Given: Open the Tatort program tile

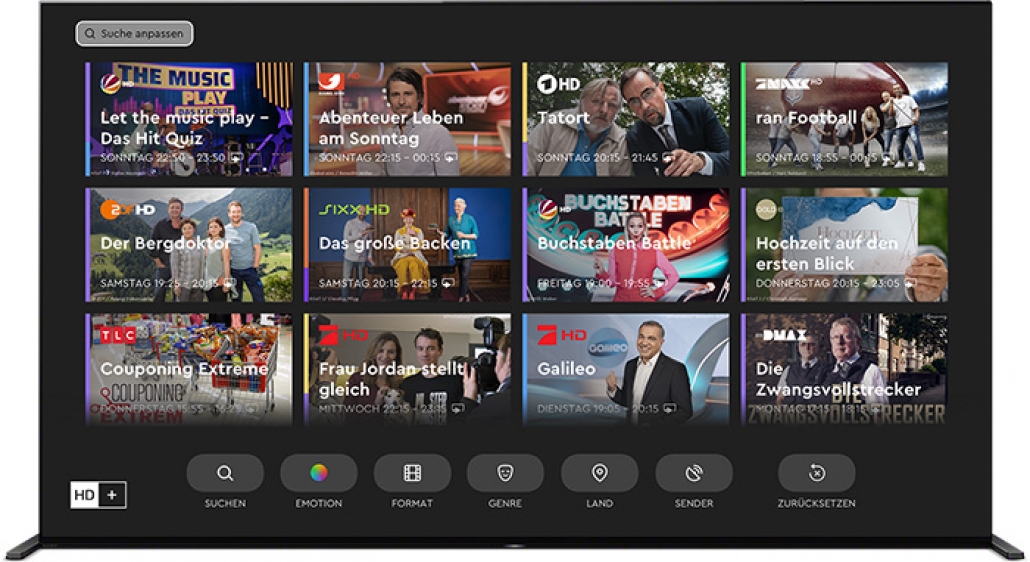Looking at the screenshot, I should click(626, 119).
